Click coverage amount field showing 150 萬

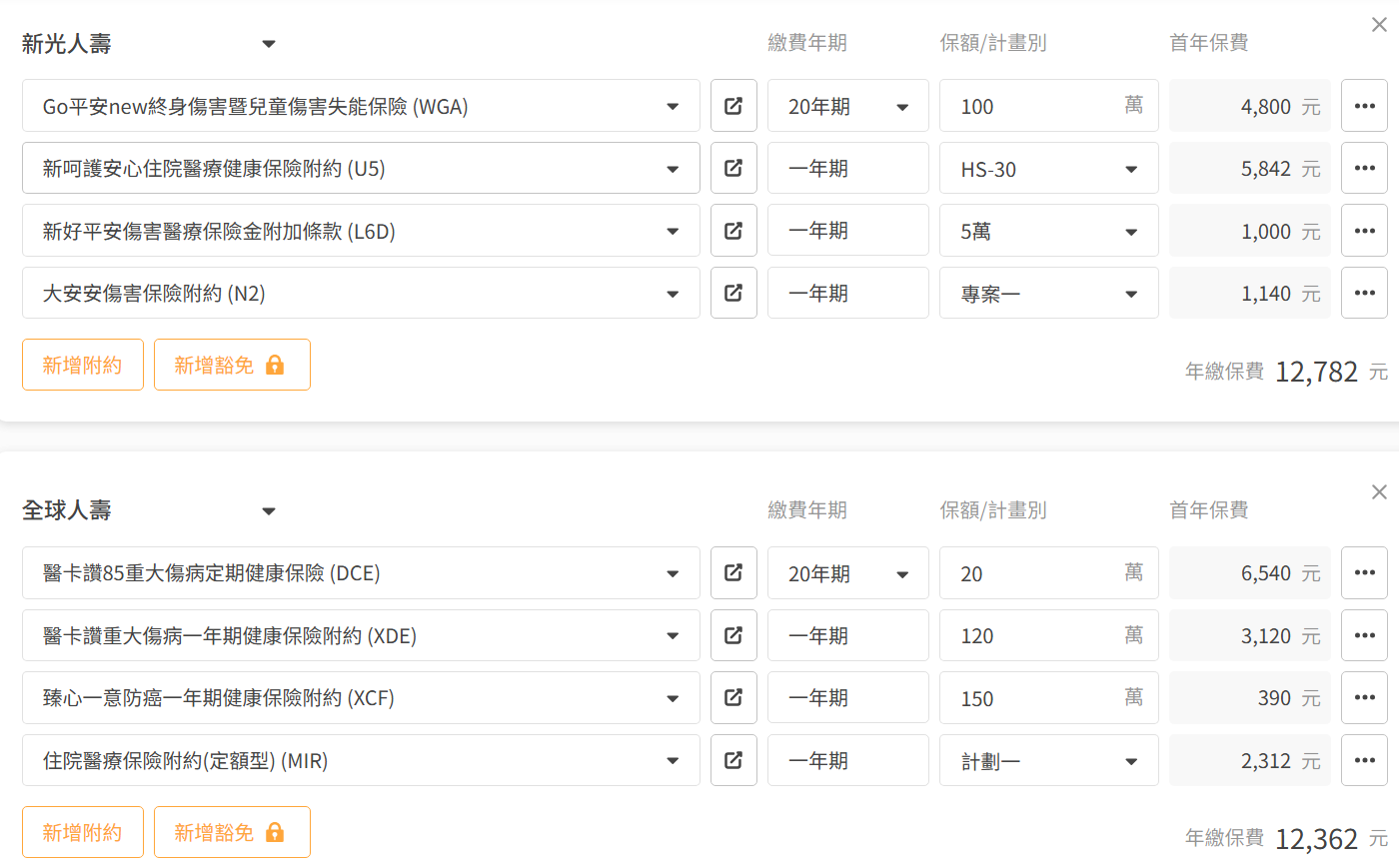(x=1034, y=698)
